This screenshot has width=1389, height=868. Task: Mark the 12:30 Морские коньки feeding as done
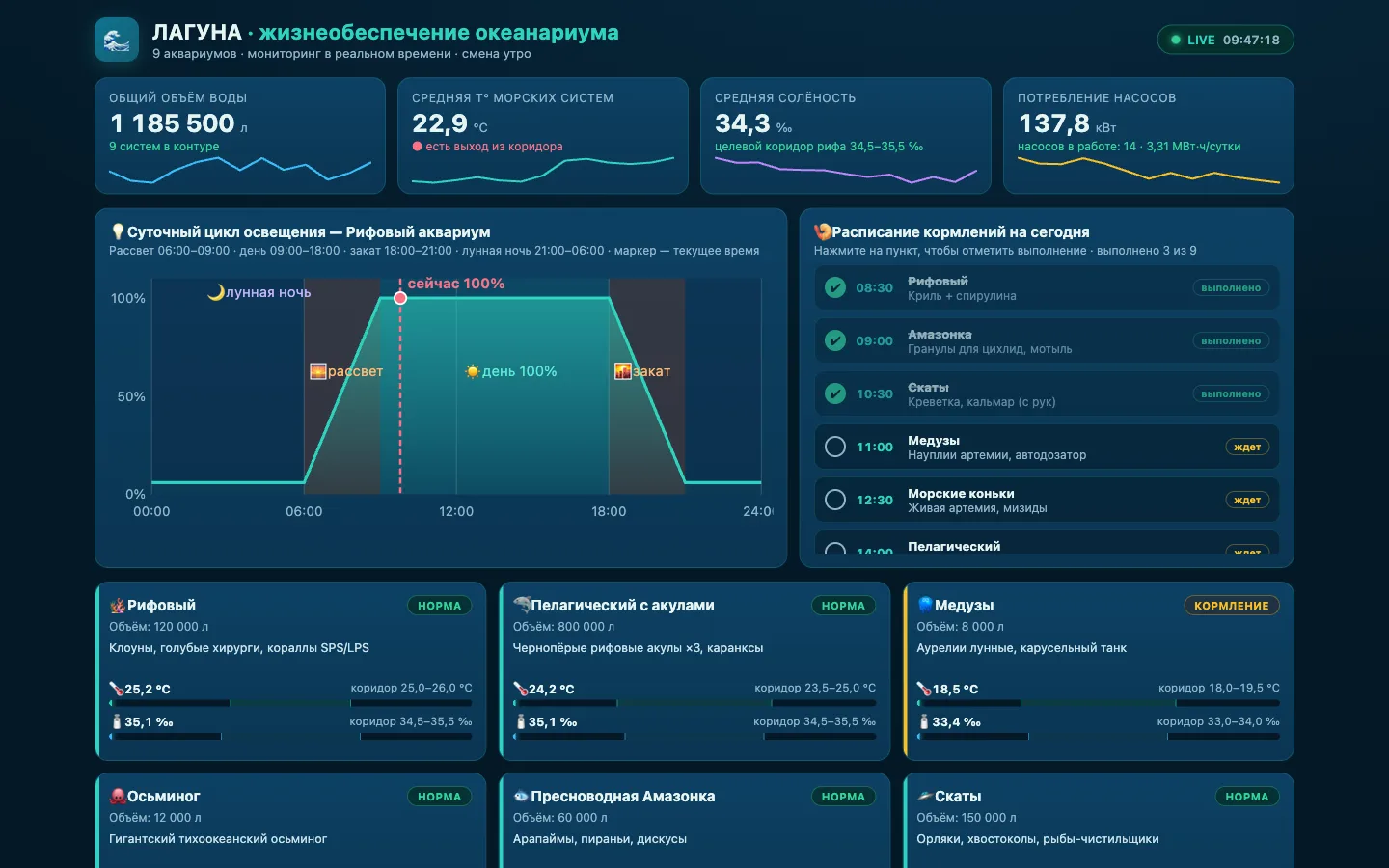(835, 500)
